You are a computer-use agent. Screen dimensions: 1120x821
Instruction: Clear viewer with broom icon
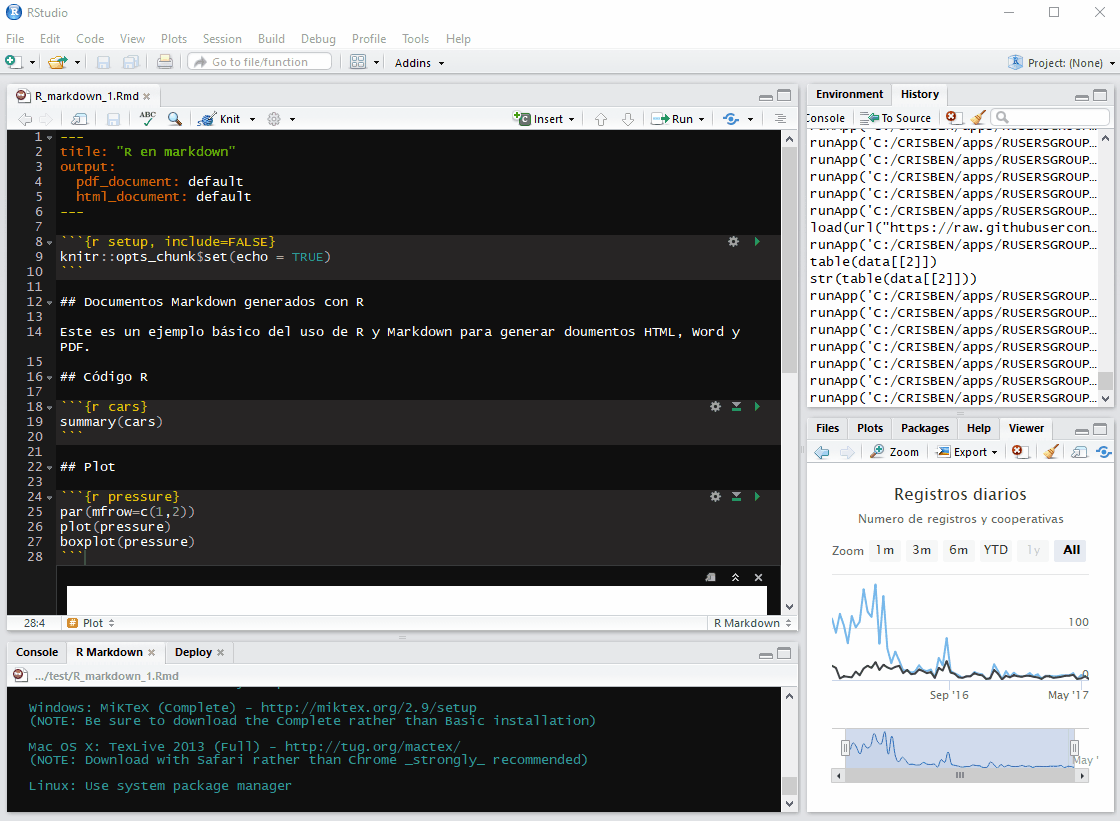click(x=1051, y=452)
